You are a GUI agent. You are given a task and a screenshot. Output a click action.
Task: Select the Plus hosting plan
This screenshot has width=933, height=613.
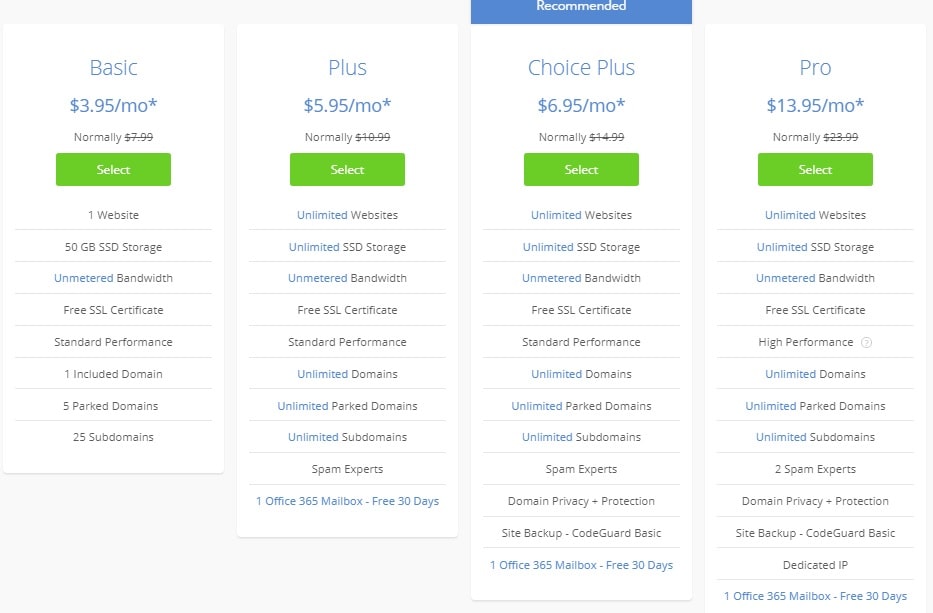(347, 170)
